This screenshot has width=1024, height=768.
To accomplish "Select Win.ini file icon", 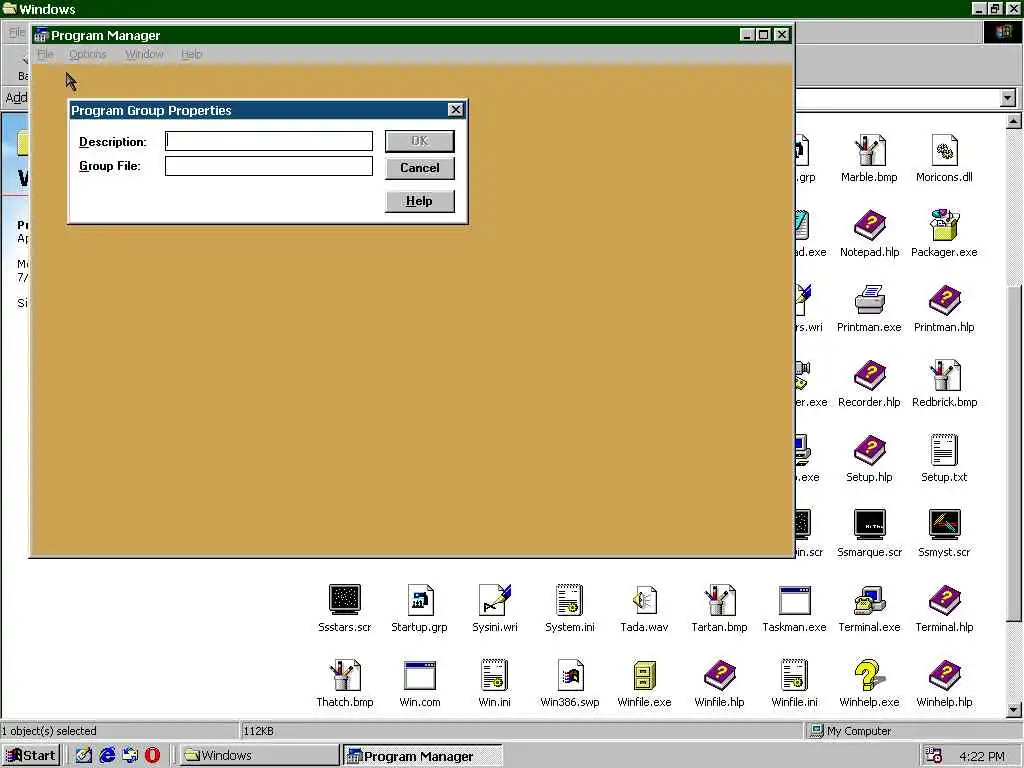I will point(494,675).
